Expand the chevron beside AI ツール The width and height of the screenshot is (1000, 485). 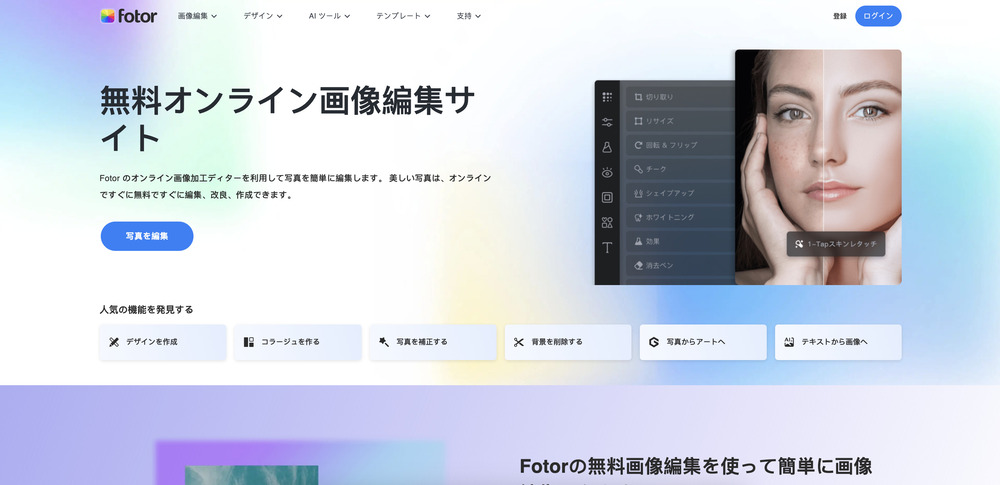click(x=347, y=17)
